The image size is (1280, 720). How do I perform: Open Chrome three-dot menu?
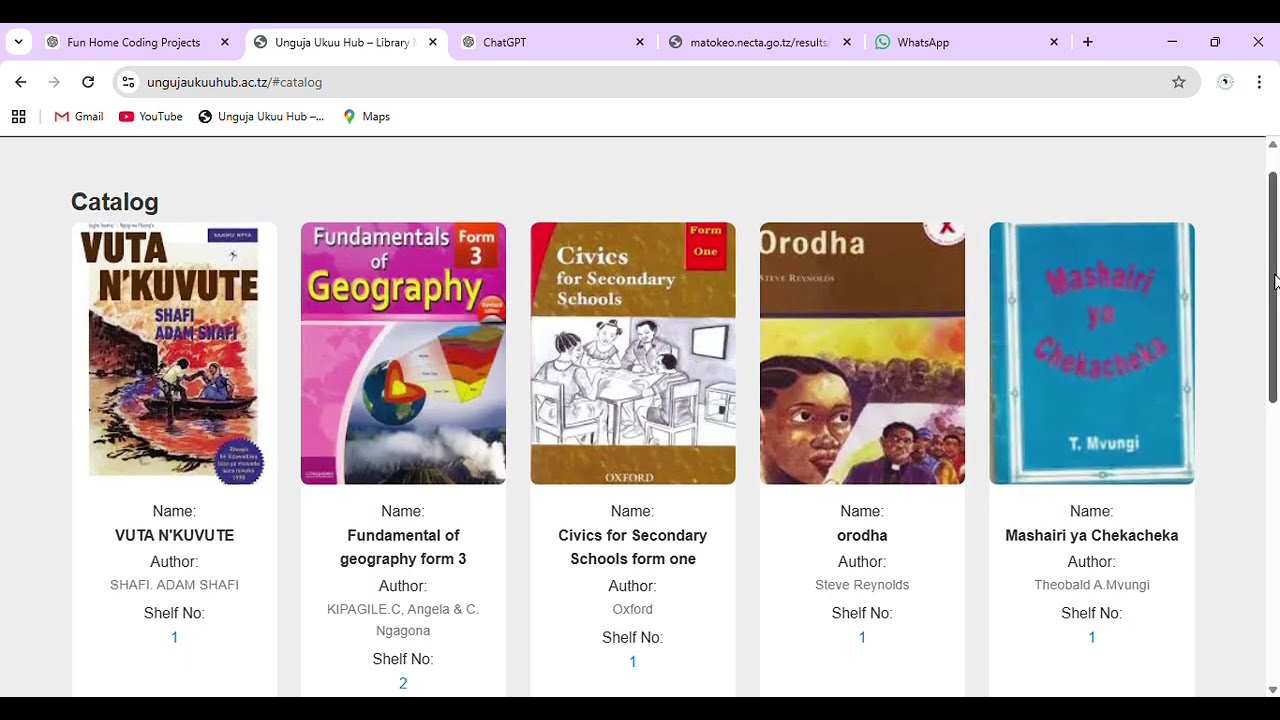1259,82
